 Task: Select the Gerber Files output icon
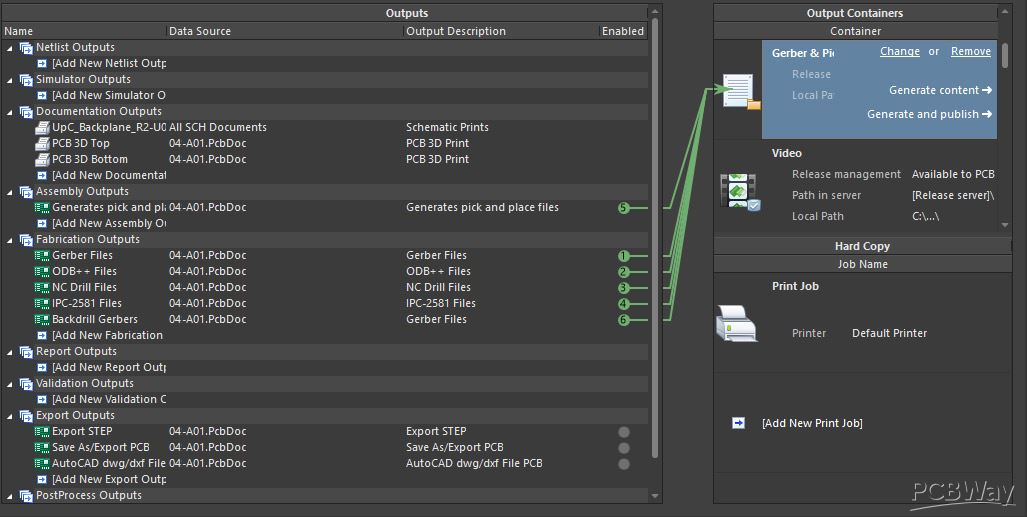point(42,256)
